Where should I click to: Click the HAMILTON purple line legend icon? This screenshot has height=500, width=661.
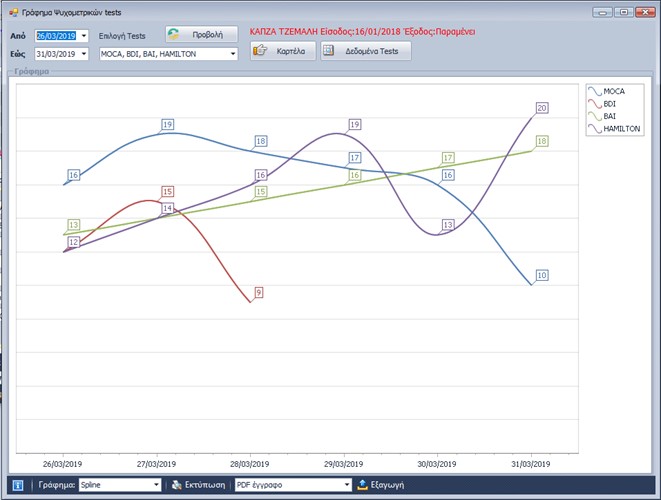click(x=595, y=129)
